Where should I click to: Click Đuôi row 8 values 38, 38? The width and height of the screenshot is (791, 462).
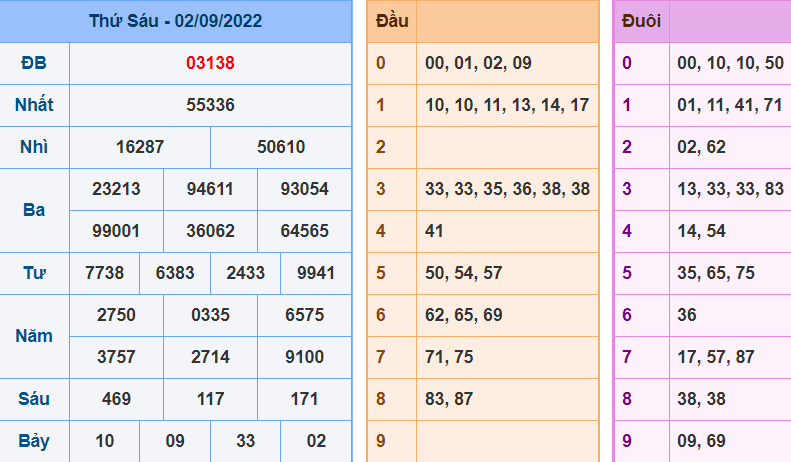pyautogui.click(x=701, y=399)
